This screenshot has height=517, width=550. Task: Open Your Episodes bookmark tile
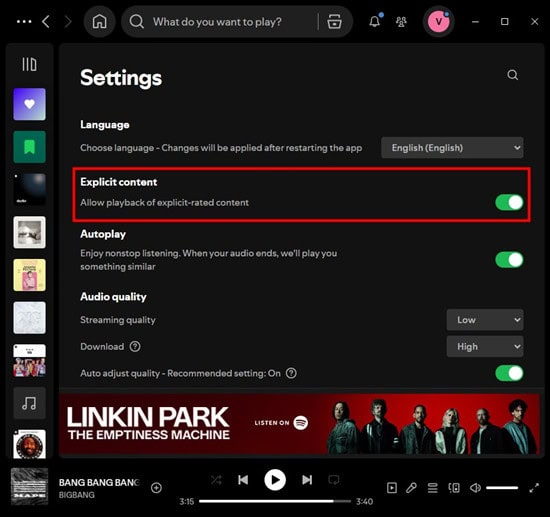tap(29, 147)
